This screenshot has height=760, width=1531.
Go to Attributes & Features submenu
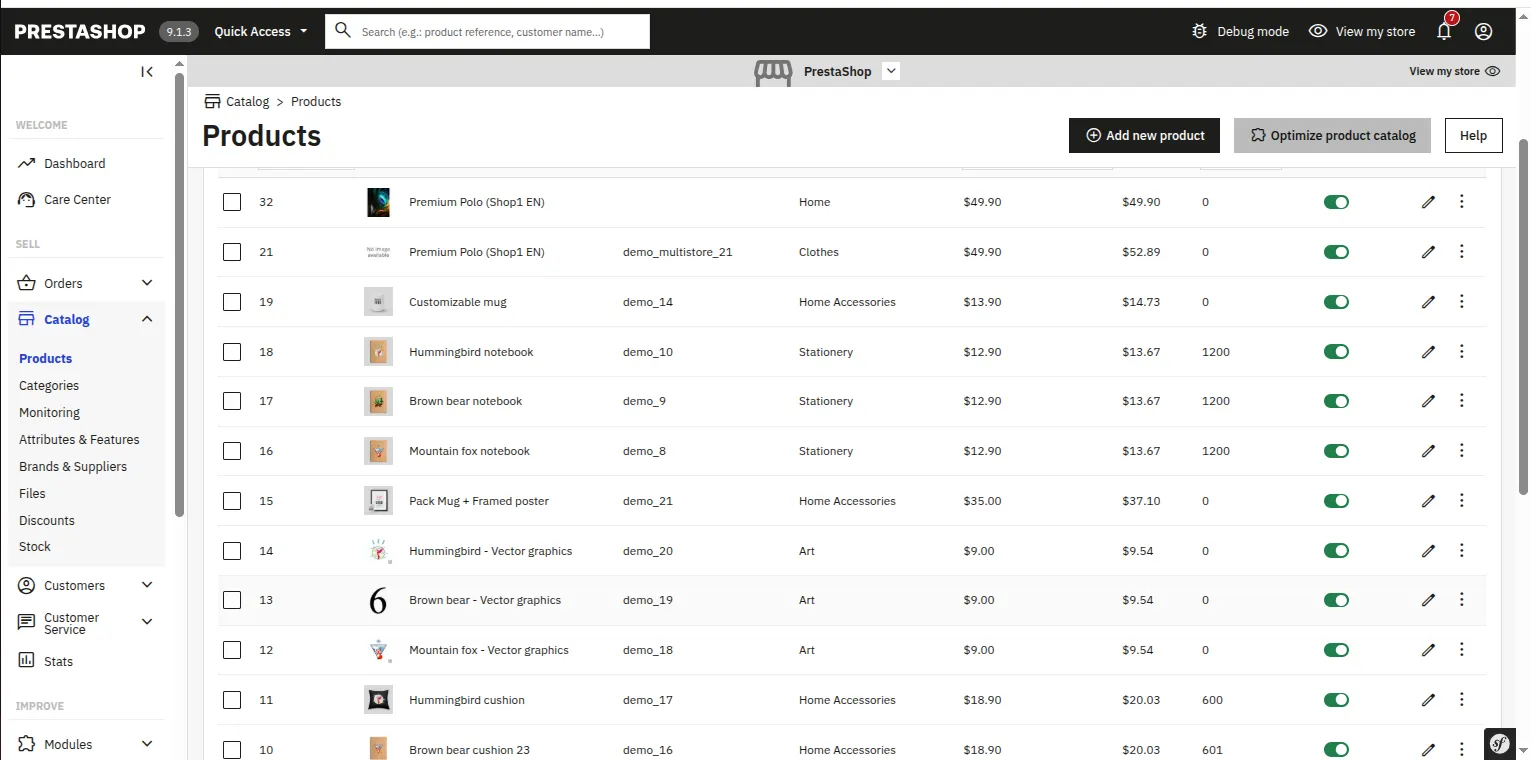[x=79, y=439]
